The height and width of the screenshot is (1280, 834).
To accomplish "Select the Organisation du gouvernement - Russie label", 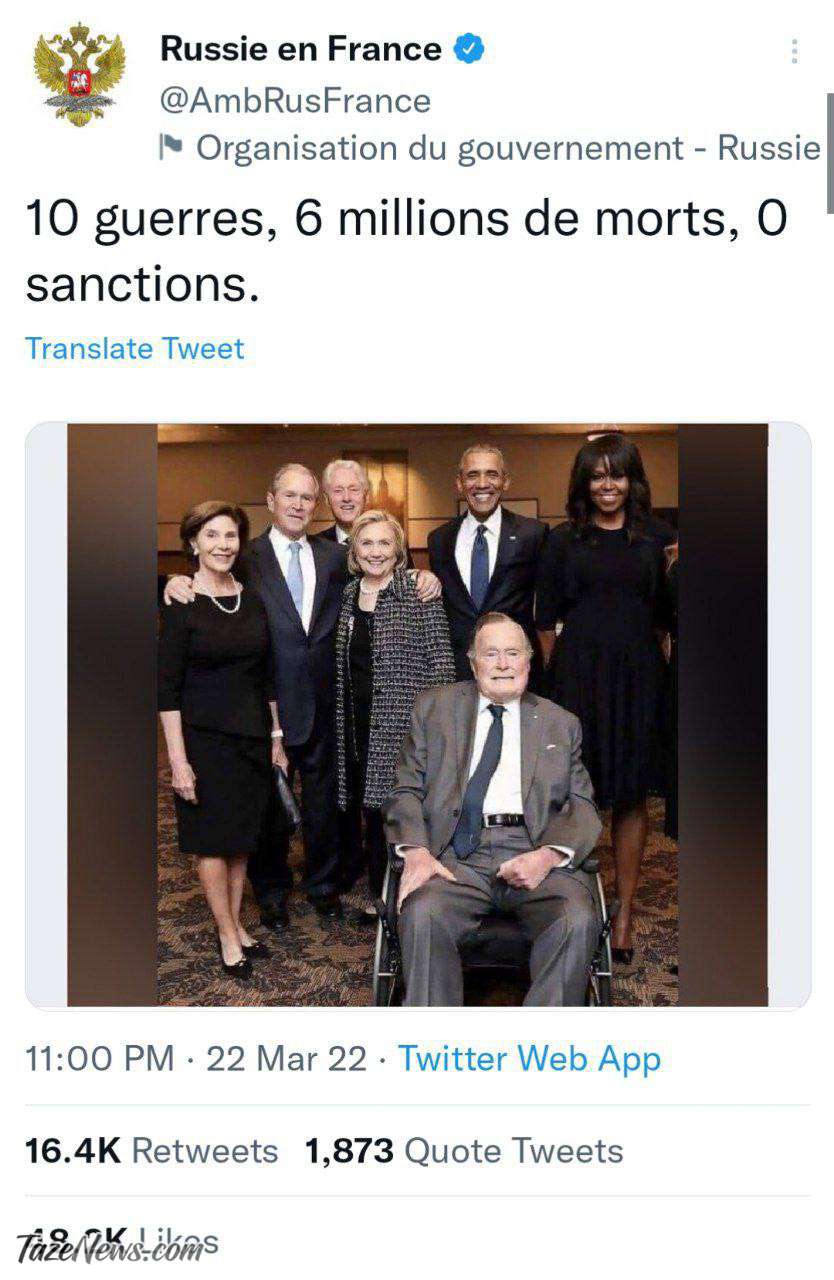I will click(508, 148).
